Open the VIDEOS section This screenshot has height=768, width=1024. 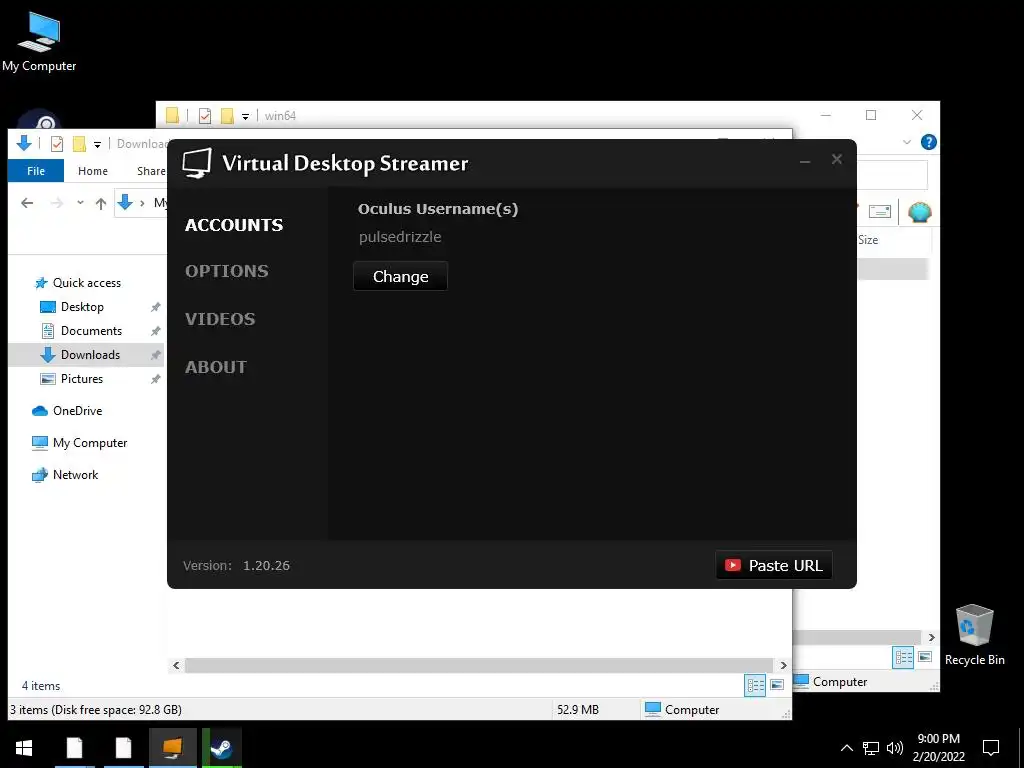(x=220, y=319)
